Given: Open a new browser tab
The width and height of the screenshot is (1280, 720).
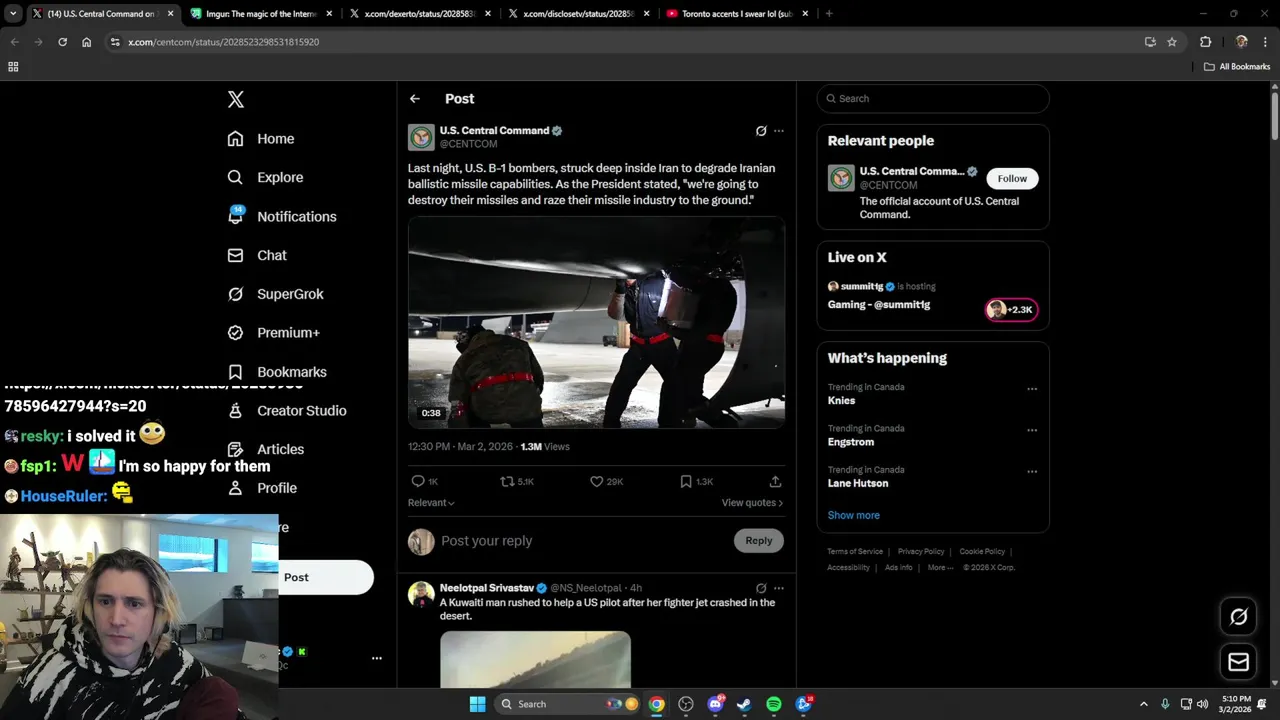Looking at the screenshot, I should 829,14.
